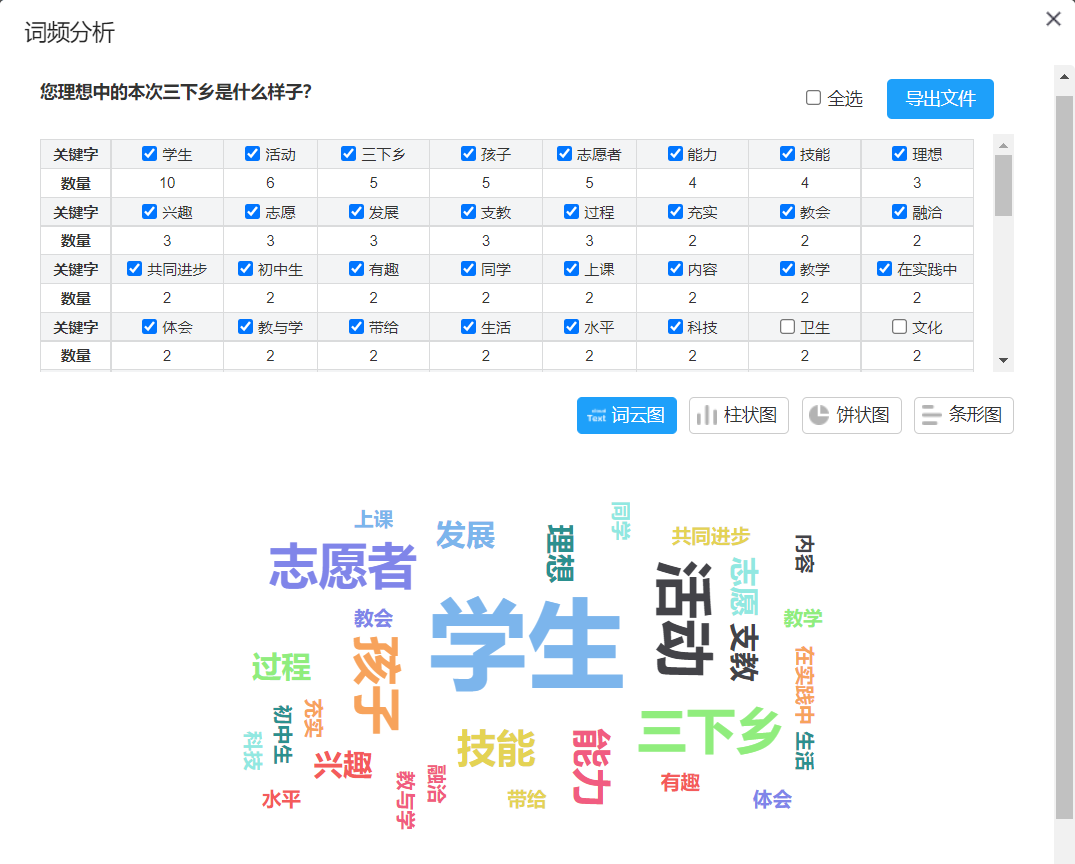The width and height of the screenshot is (1075, 864).
Task: Uncheck the 志愿者 keyword checkbox
Action: click(x=565, y=154)
